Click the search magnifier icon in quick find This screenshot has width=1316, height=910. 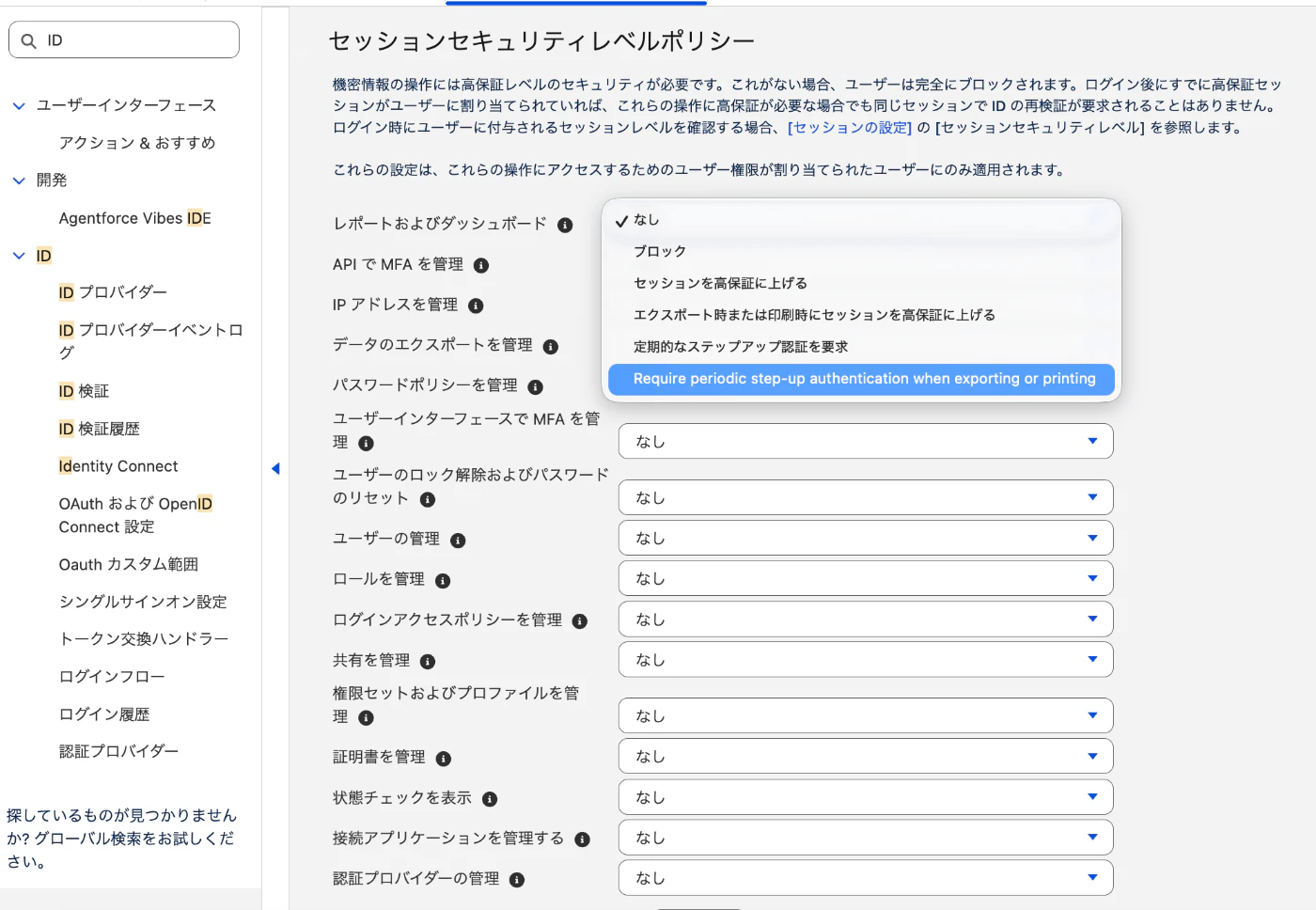coord(29,40)
